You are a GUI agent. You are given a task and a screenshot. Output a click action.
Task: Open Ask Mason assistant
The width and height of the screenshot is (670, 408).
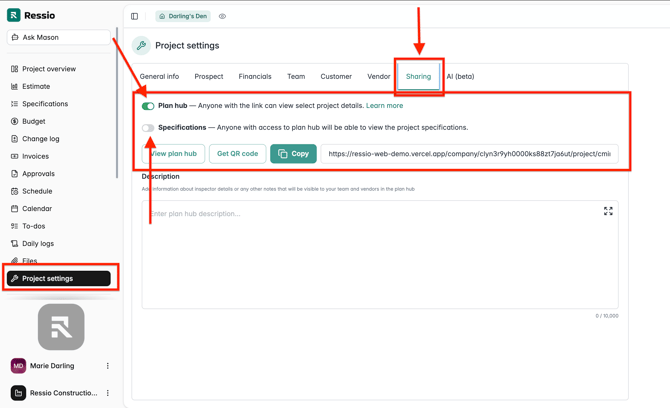point(58,37)
